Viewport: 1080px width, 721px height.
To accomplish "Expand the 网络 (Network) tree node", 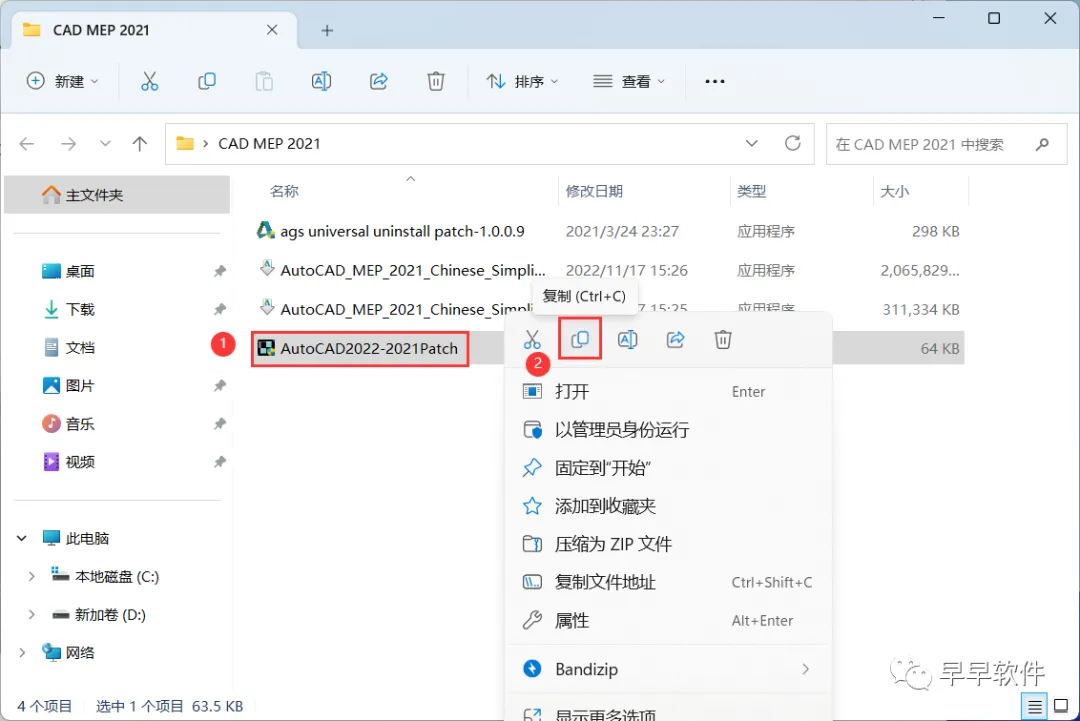I will [x=22, y=652].
